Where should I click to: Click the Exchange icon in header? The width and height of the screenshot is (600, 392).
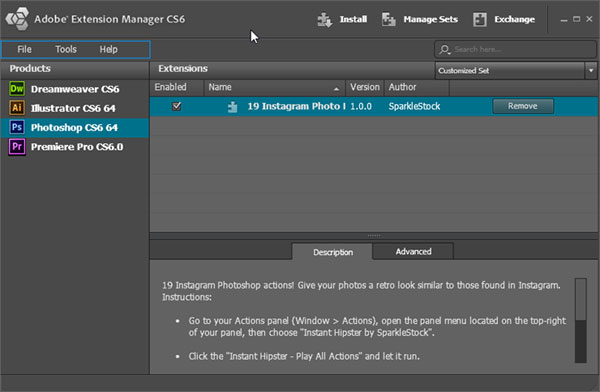click(x=479, y=20)
